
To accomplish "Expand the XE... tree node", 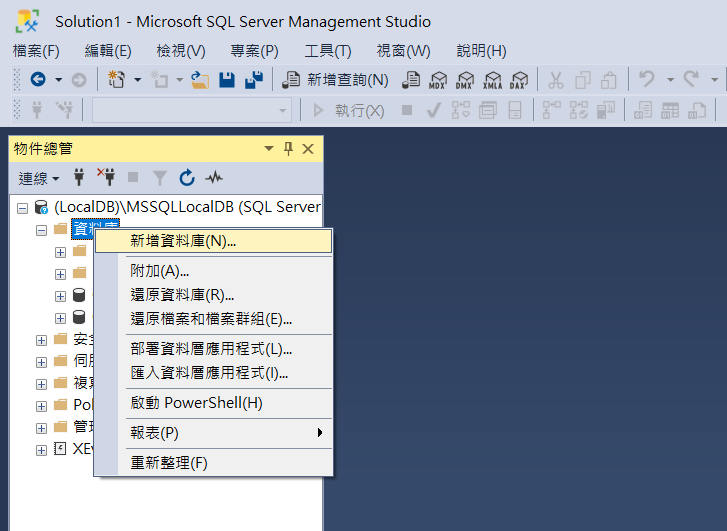I will tap(41, 450).
